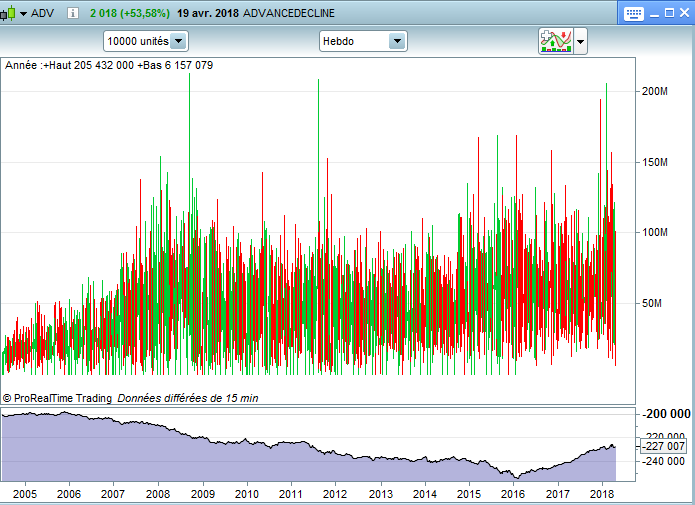Click the lowest point of indicator line in 2016

pos(516,478)
